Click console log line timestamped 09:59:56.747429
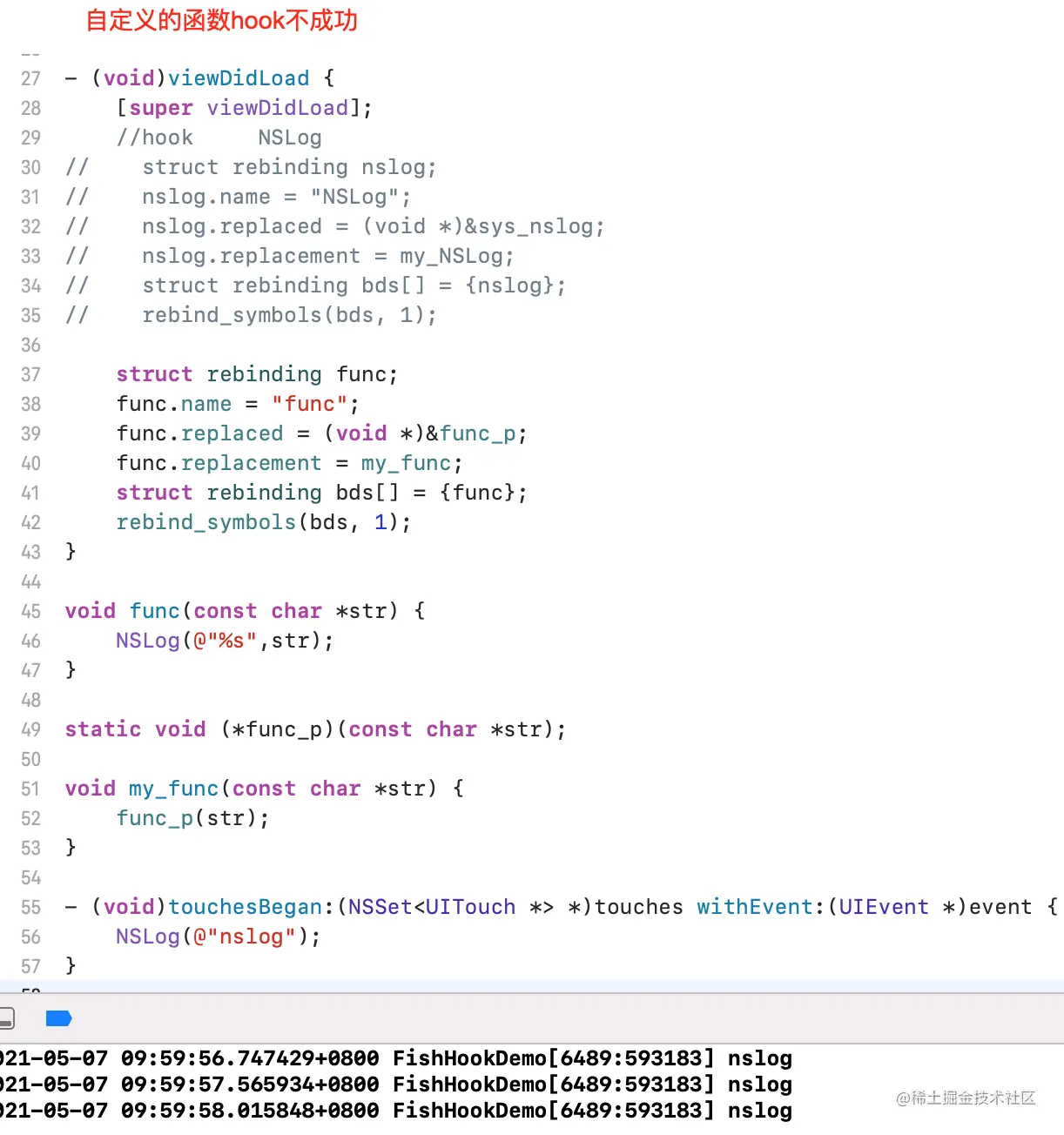Viewport: 1064px width, 1135px height. point(396,1058)
